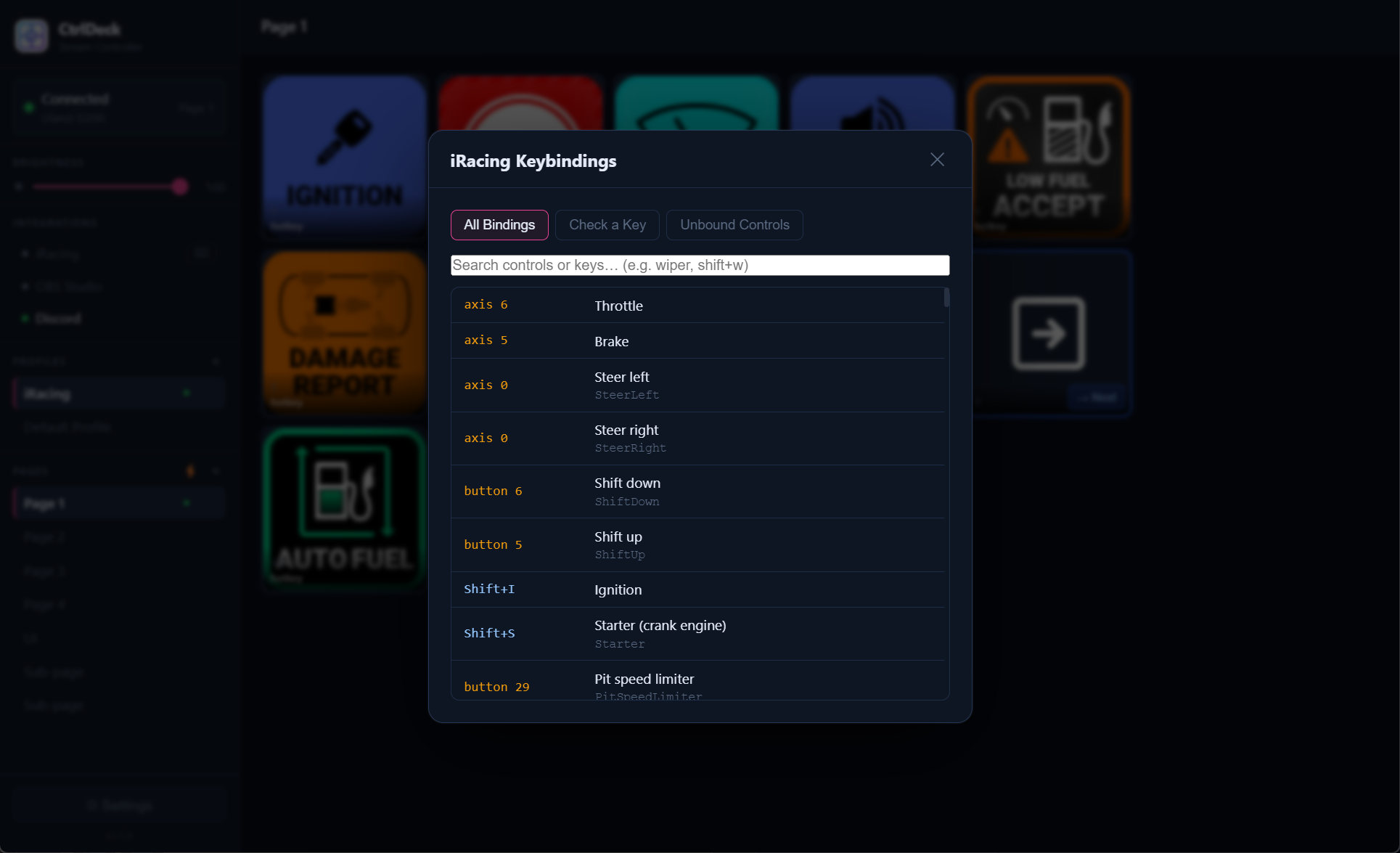Click the button 6 key label
Screen dimensions: 1400x853
[x=493, y=491]
